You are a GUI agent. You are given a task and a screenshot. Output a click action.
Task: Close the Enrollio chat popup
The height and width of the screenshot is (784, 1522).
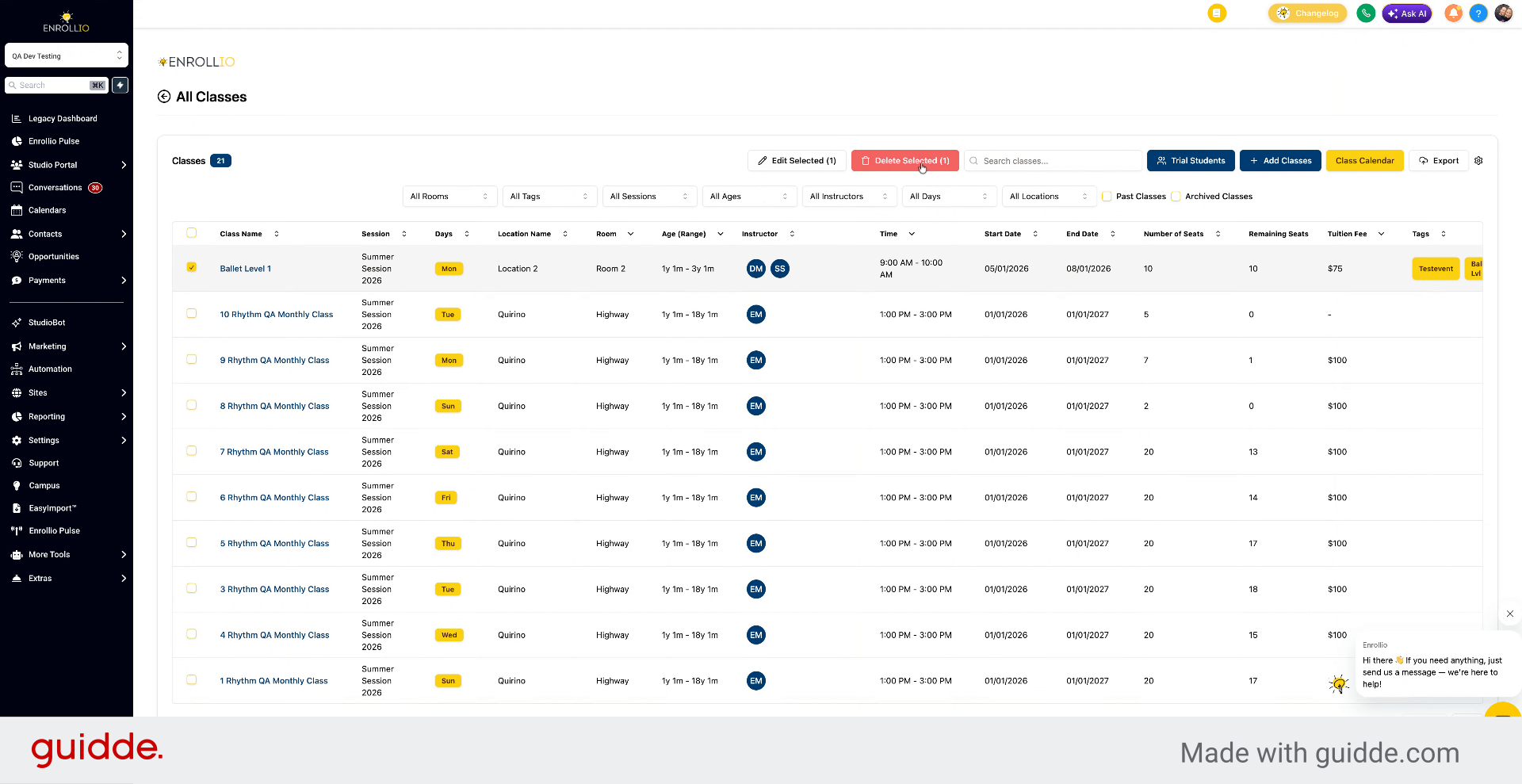pyautogui.click(x=1510, y=614)
